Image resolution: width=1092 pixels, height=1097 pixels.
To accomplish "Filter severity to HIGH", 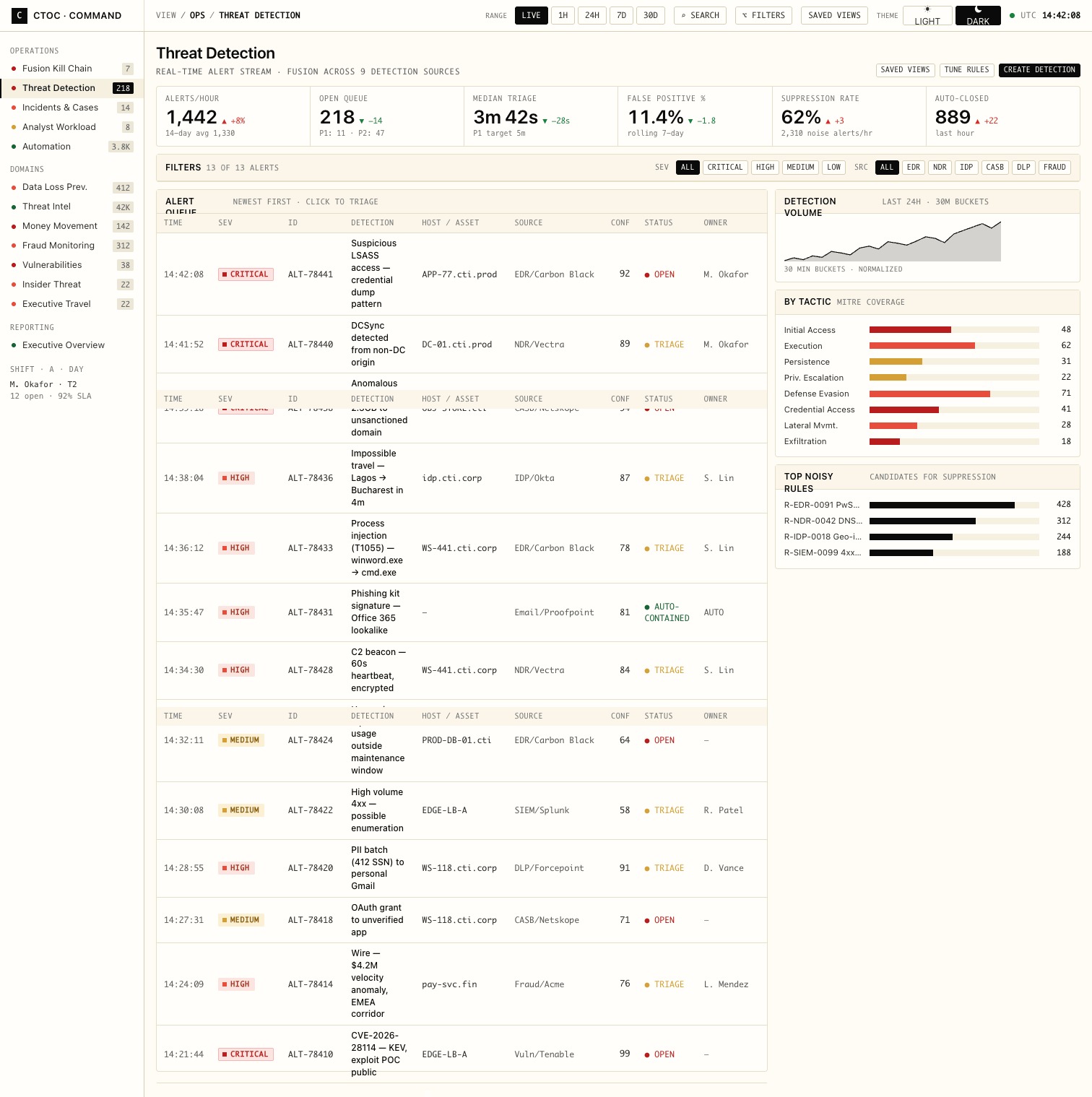I will click(x=765, y=168).
